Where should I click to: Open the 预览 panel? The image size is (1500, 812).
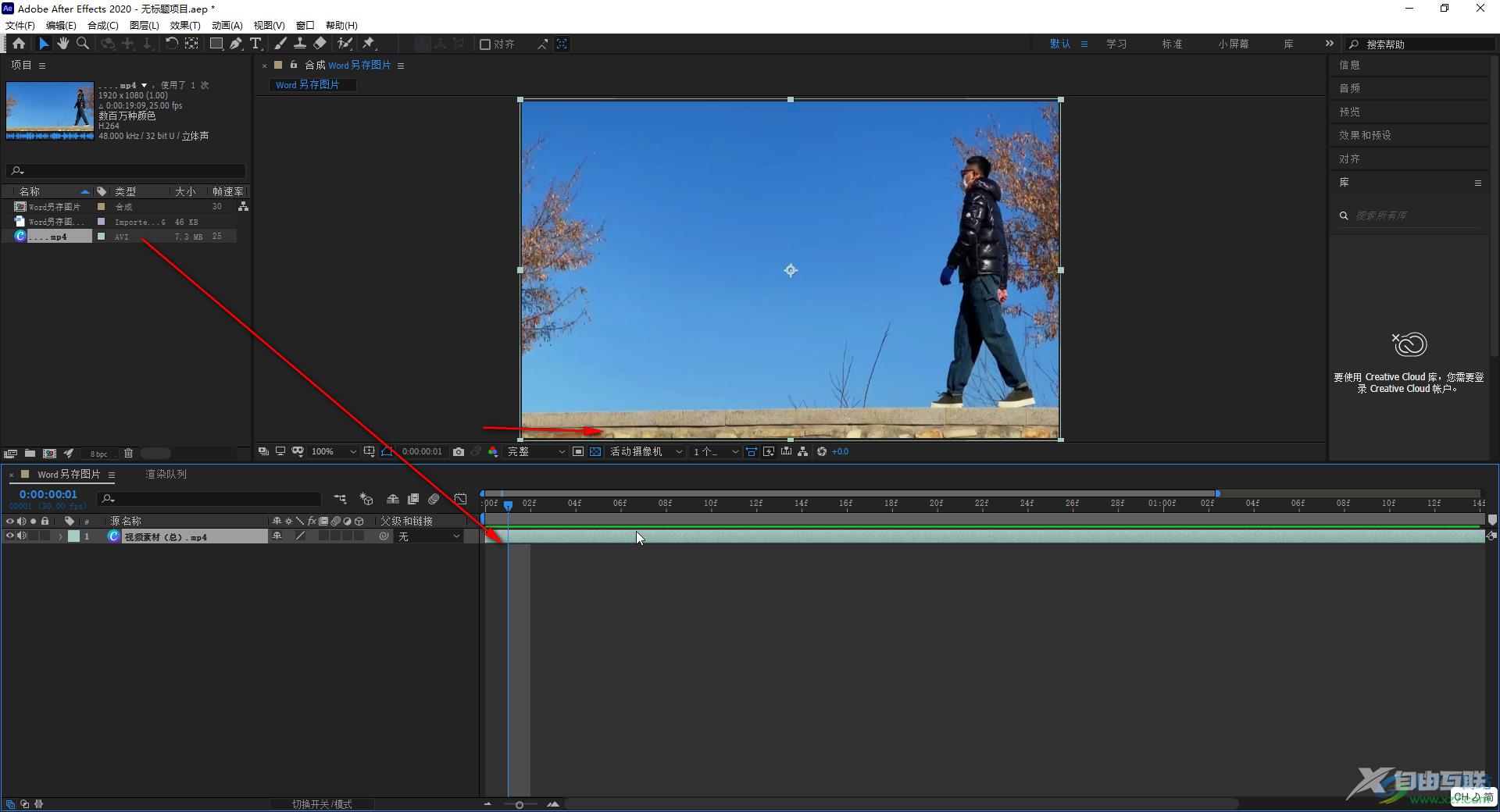click(1349, 112)
